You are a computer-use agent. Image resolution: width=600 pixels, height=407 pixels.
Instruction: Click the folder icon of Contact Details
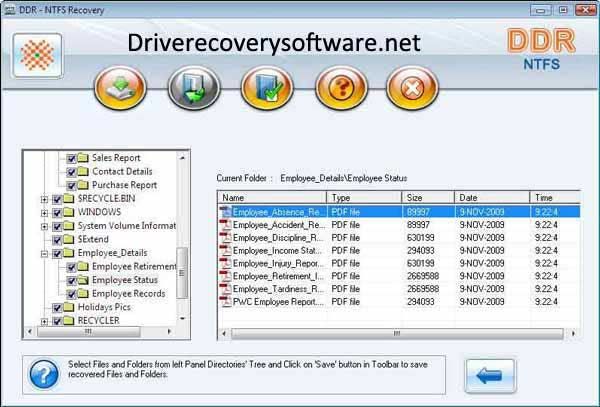83,171
